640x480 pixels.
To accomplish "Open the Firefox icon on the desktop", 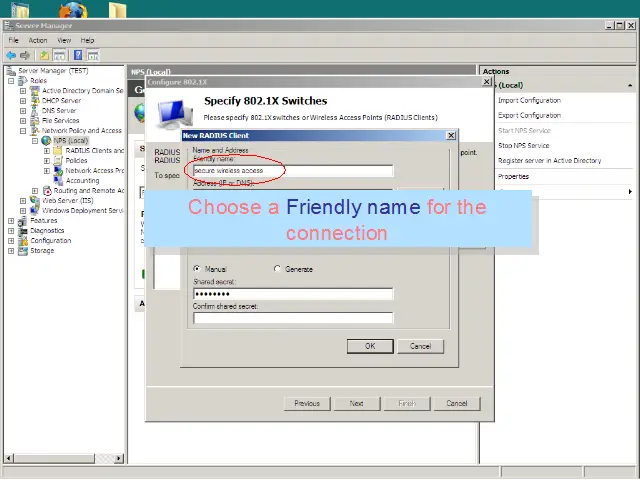I will click(73, 10).
